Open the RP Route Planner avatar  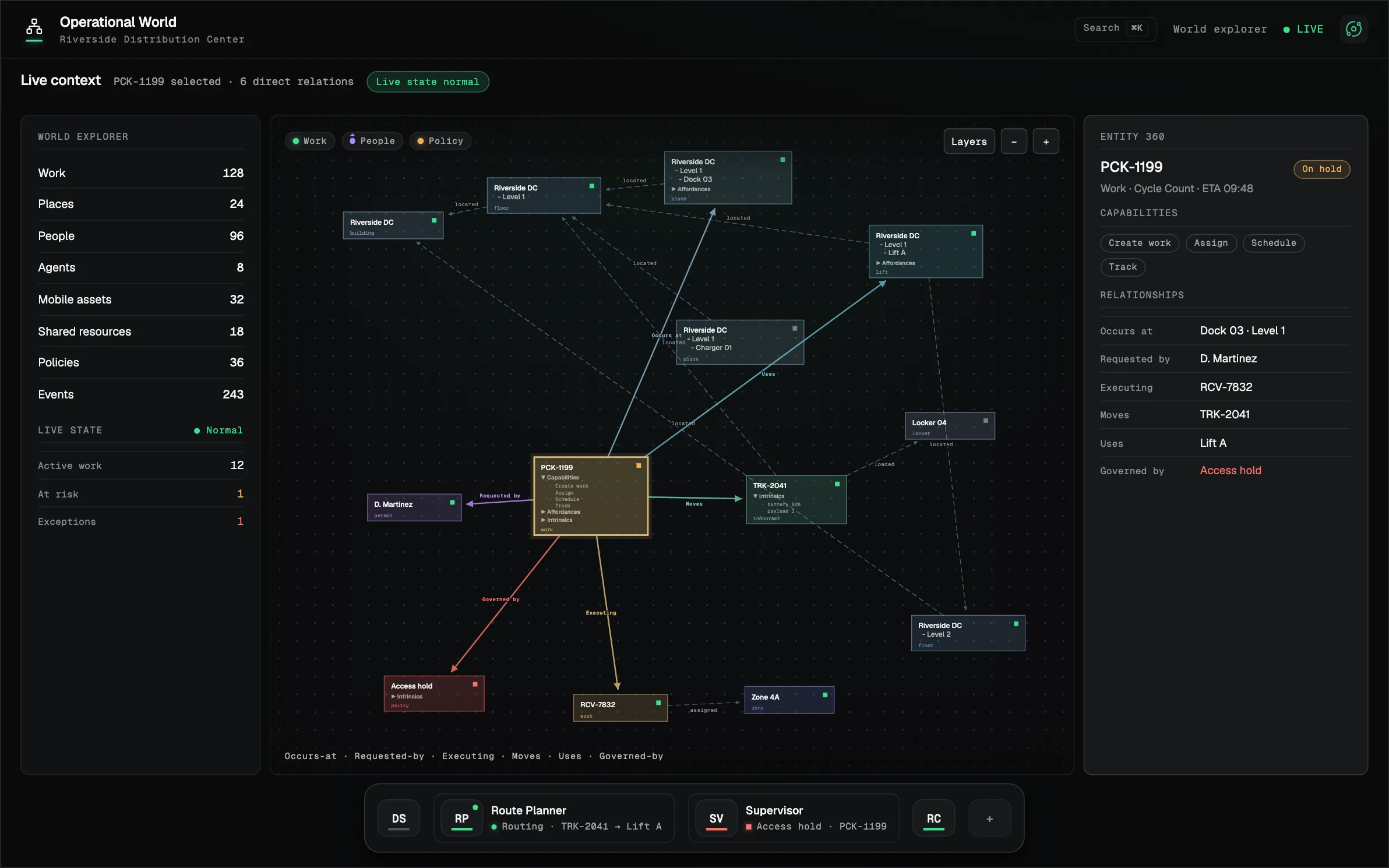(461, 818)
